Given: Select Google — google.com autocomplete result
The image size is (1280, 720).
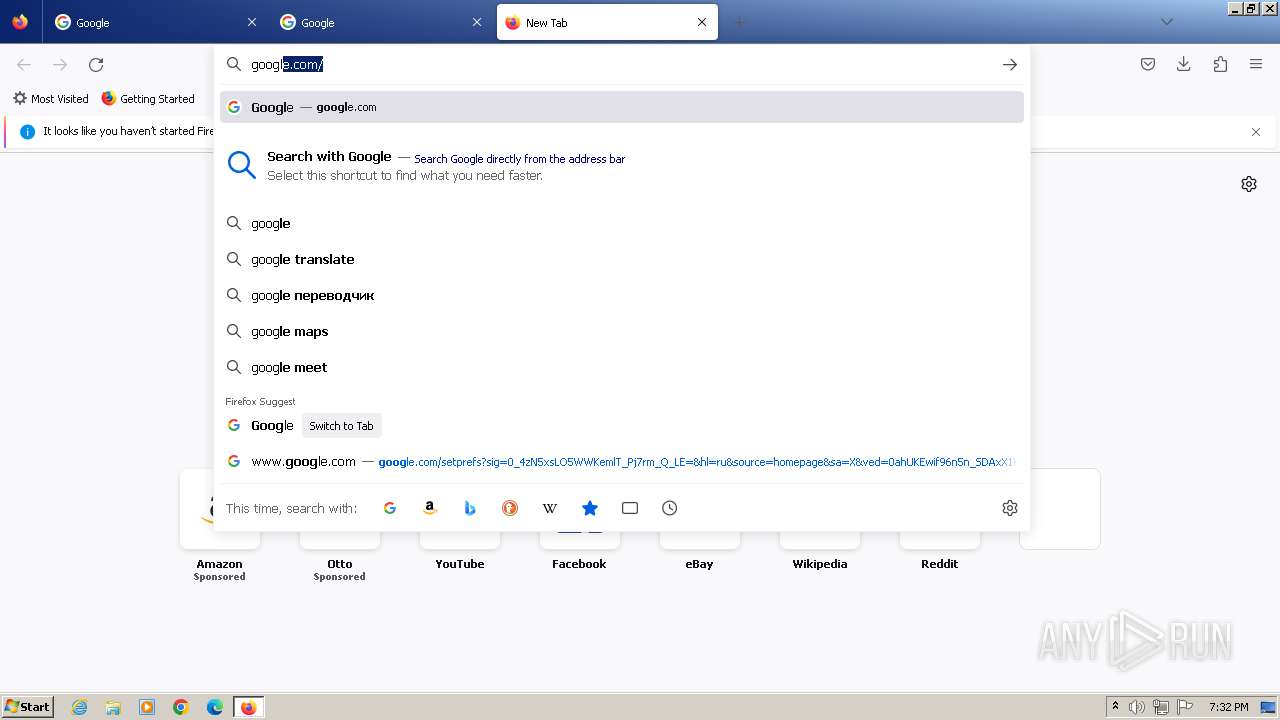Looking at the screenshot, I should [622, 107].
